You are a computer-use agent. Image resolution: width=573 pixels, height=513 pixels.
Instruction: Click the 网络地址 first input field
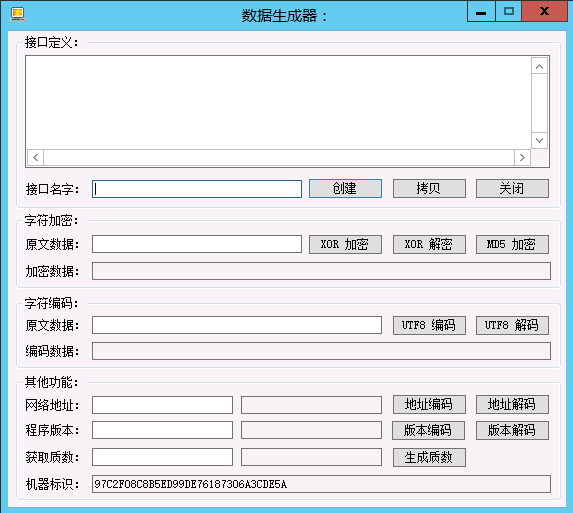click(162, 405)
